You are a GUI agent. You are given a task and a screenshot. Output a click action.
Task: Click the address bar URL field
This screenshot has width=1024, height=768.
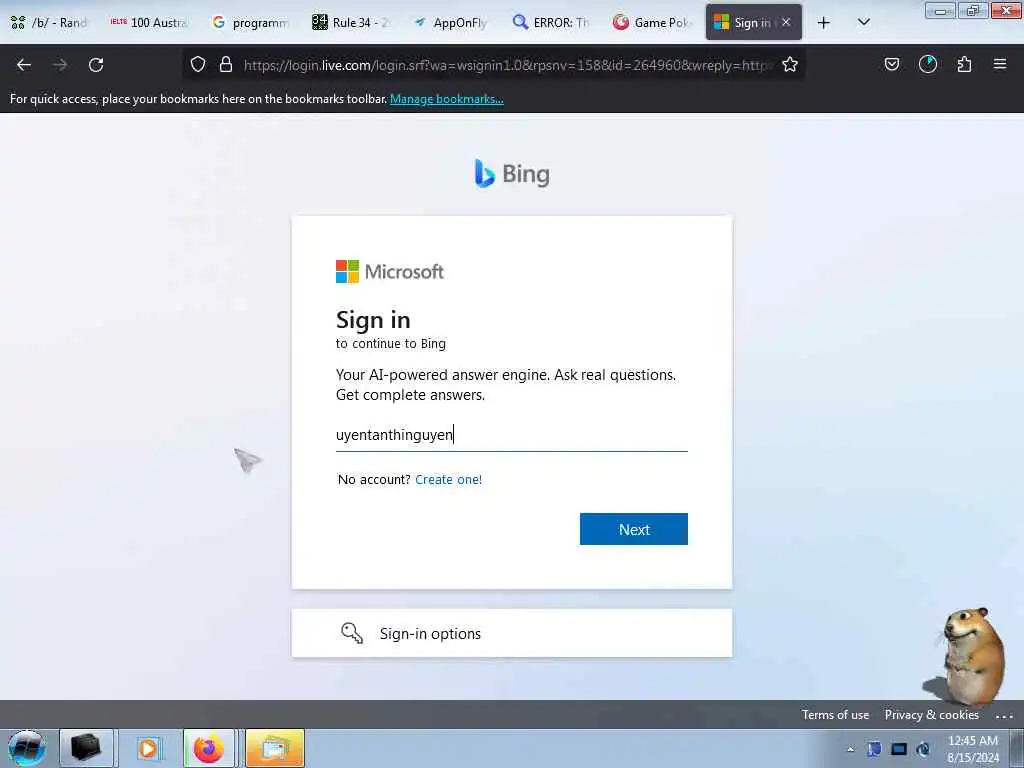(x=507, y=65)
